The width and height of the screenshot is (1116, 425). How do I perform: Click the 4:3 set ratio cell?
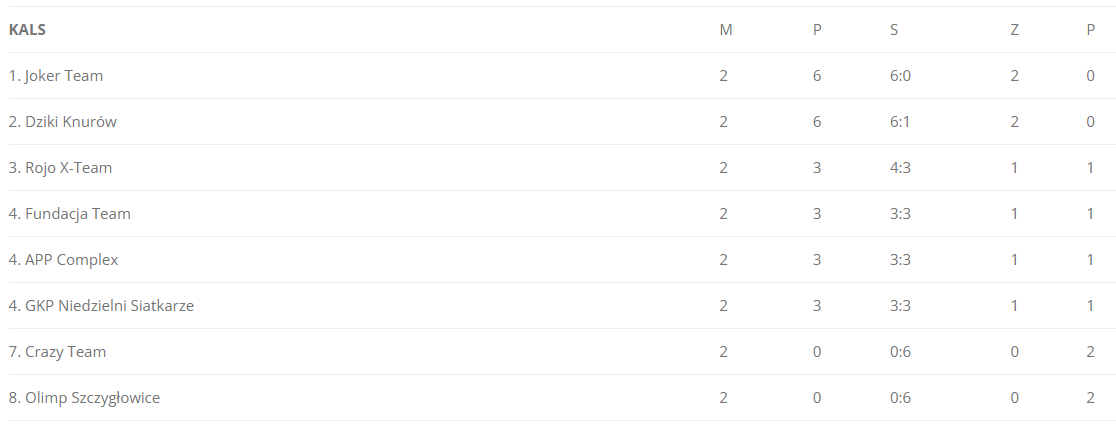[900, 168]
